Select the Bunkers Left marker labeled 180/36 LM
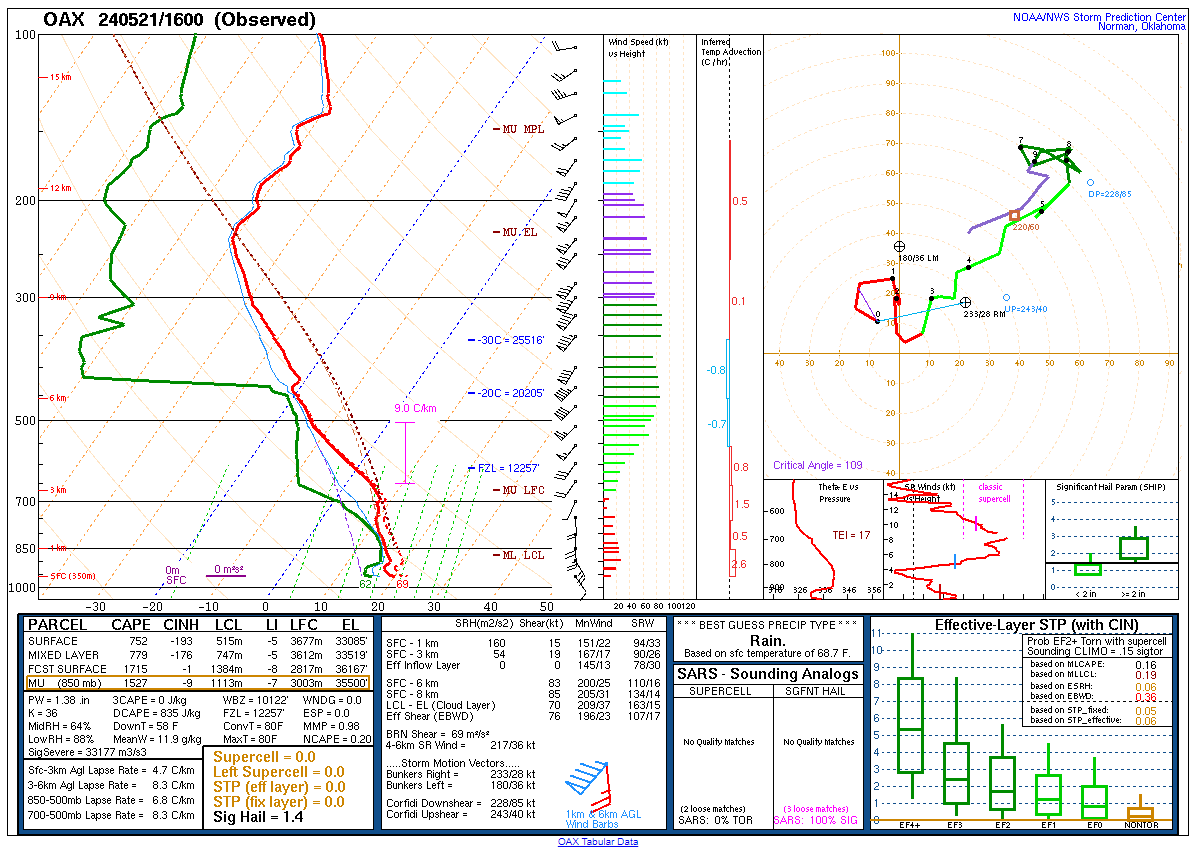 coord(897,245)
